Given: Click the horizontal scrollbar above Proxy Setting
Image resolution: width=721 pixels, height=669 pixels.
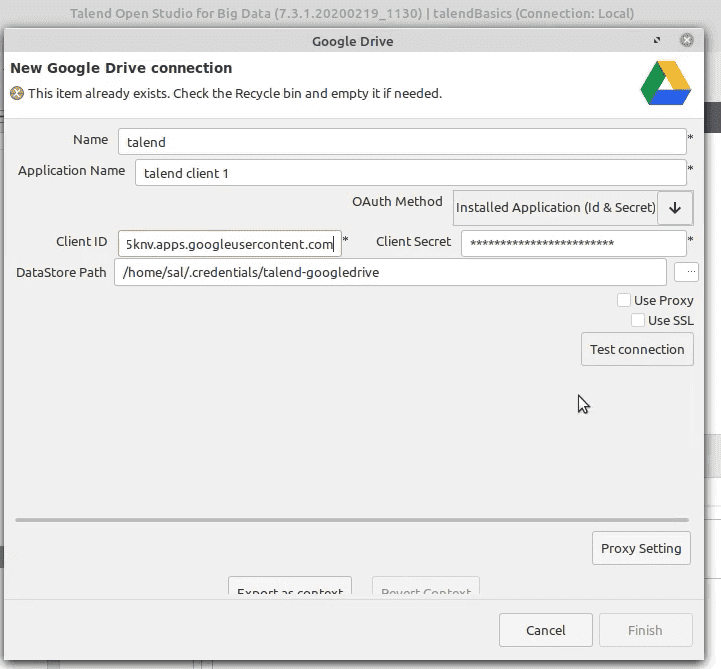Looking at the screenshot, I should 352,520.
